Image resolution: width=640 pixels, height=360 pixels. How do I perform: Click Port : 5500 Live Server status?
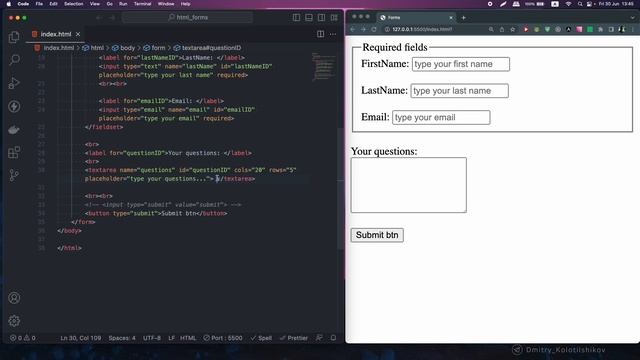point(223,338)
